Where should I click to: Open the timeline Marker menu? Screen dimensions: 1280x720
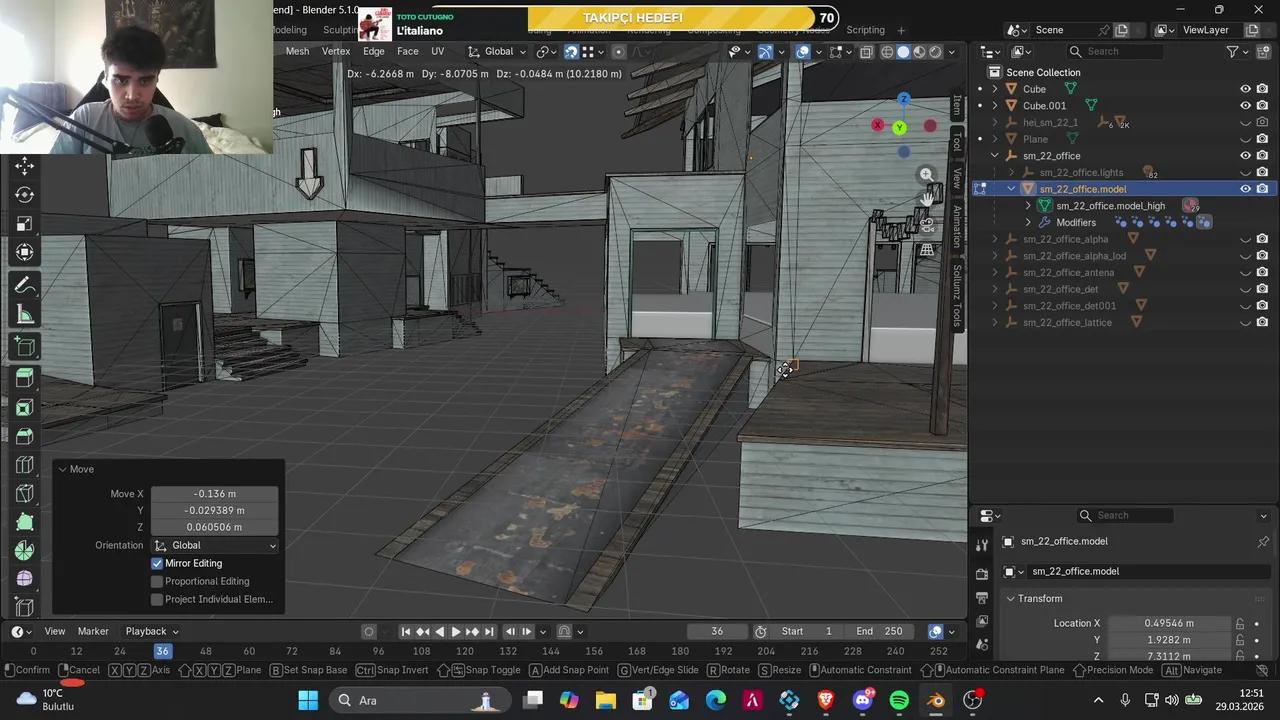[x=93, y=631]
